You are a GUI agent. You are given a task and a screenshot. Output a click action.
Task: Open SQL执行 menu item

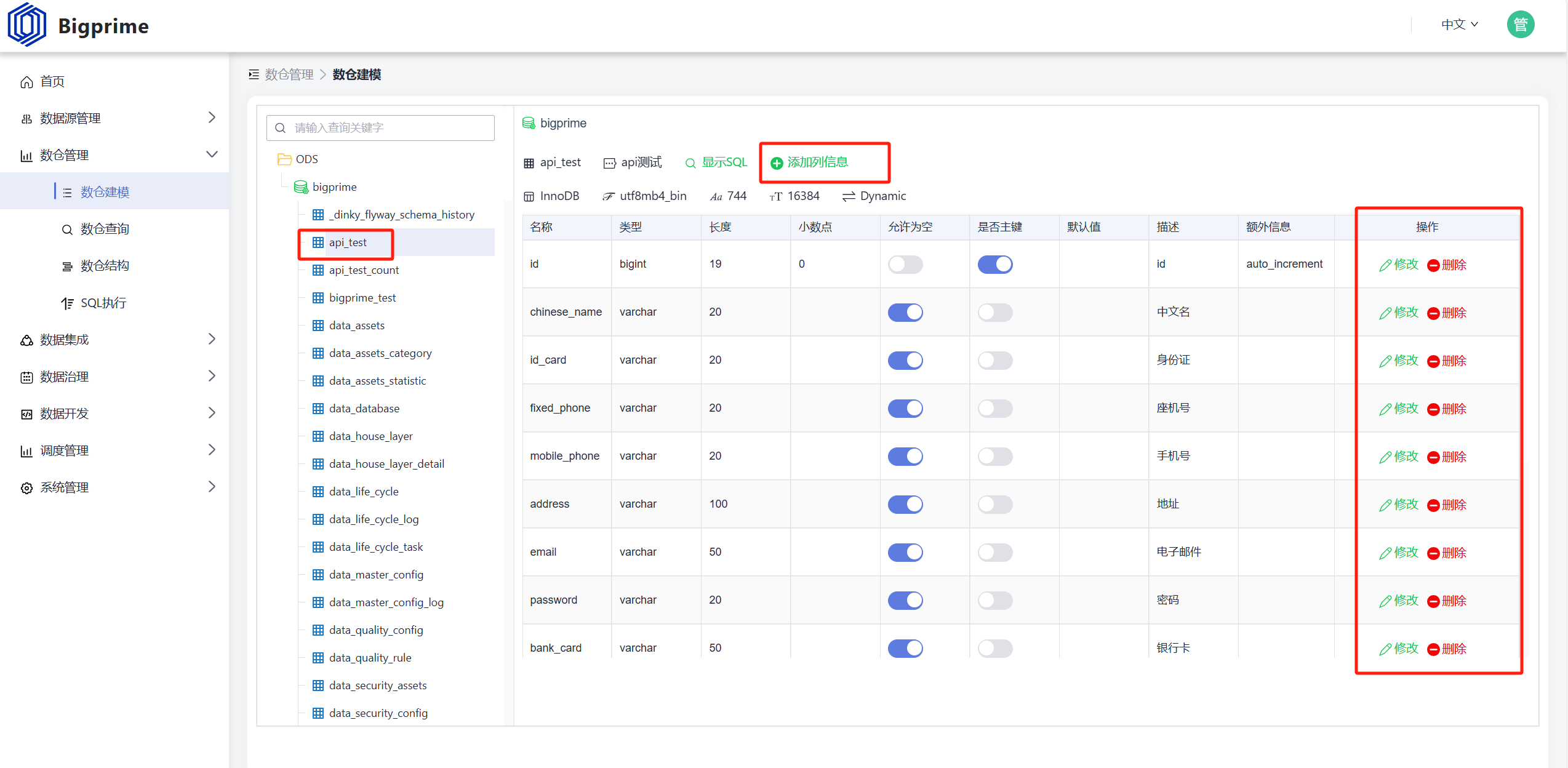114,303
